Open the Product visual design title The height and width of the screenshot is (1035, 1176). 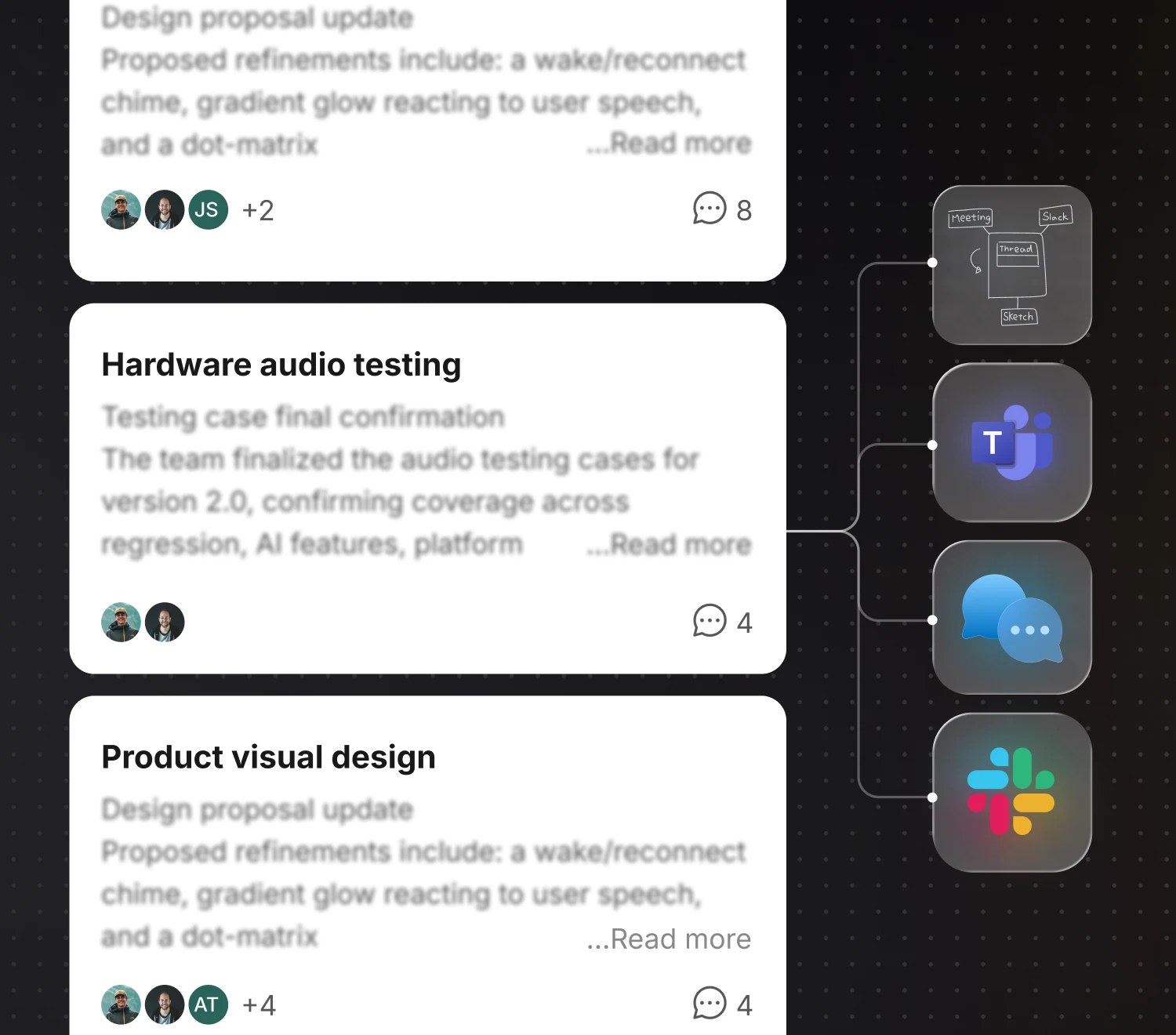click(x=269, y=757)
